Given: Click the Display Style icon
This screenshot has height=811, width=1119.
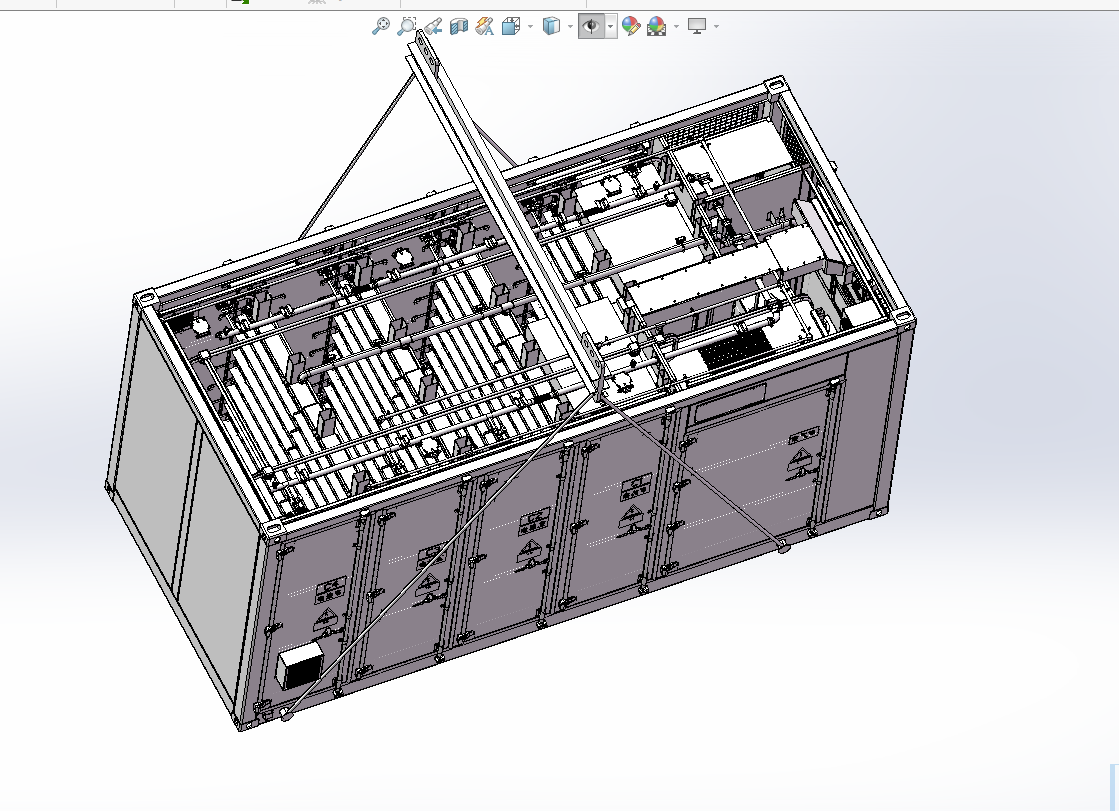Looking at the screenshot, I should [x=551, y=26].
